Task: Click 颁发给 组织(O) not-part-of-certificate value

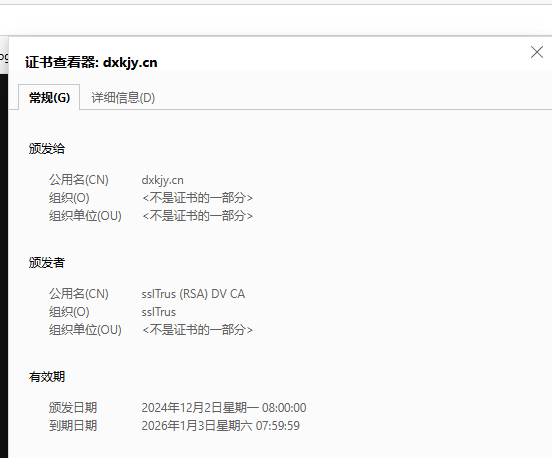Action: coord(197,198)
